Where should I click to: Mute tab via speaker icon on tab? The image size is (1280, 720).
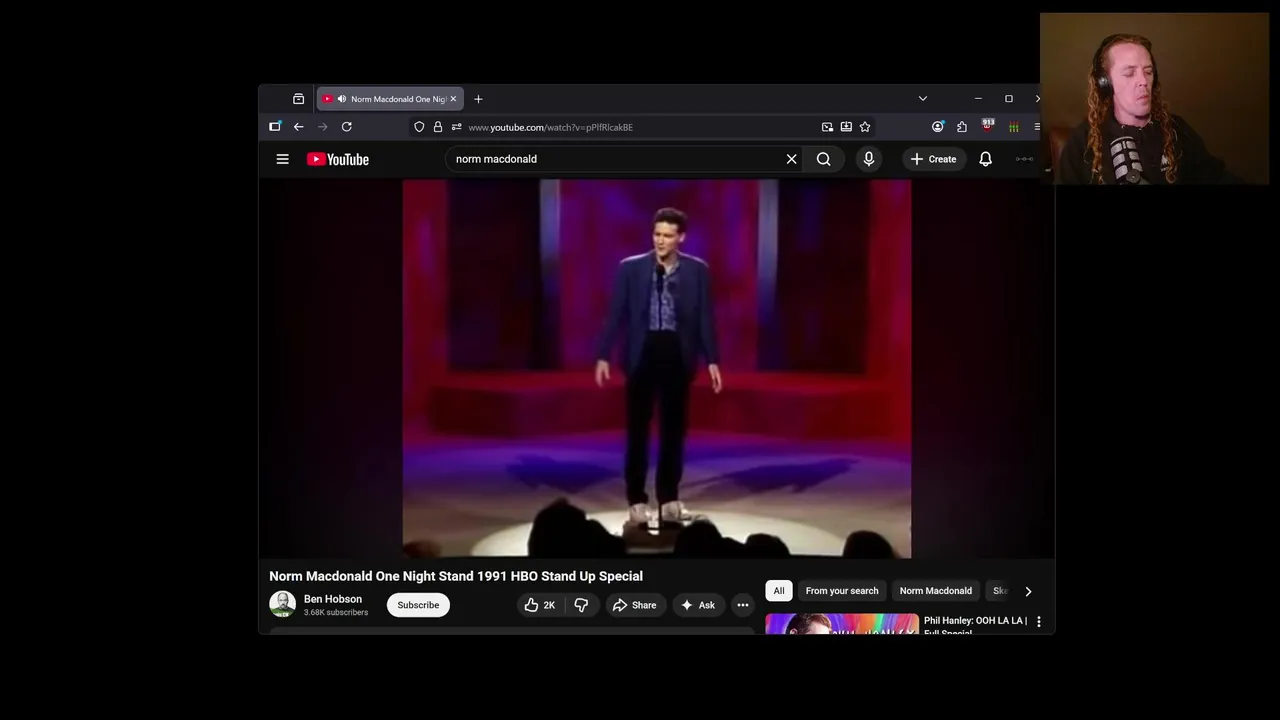tap(342, 99)
